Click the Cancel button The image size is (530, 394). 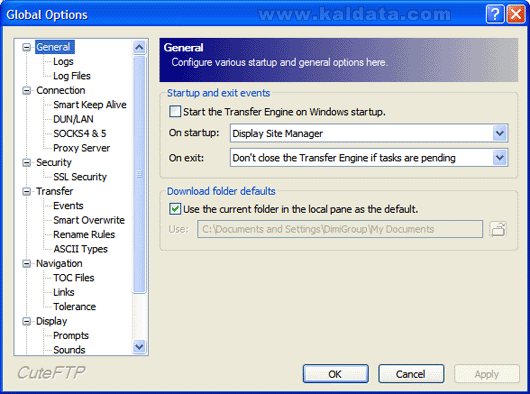click(411, 374)
